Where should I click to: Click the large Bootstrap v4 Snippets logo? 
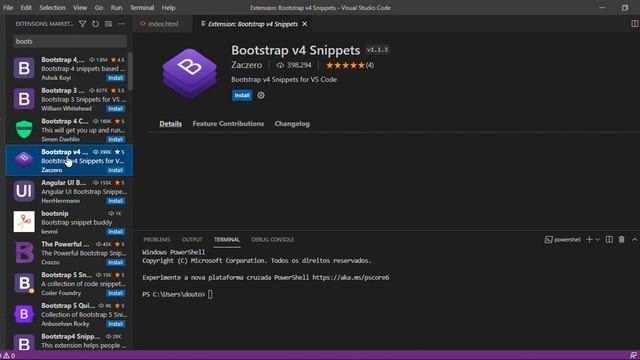[x=189, y=73]
